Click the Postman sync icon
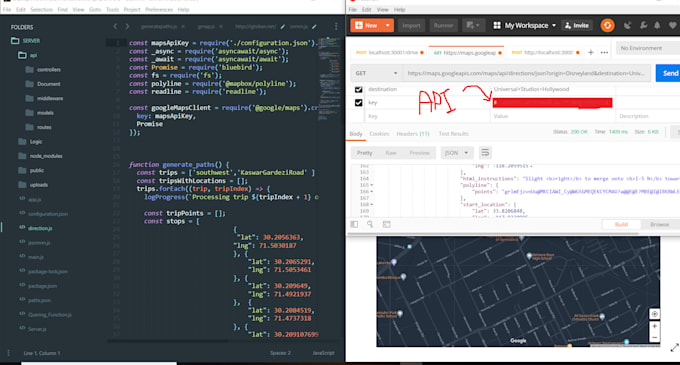This screenshot has width=680, height=365. tap(607, 26)
